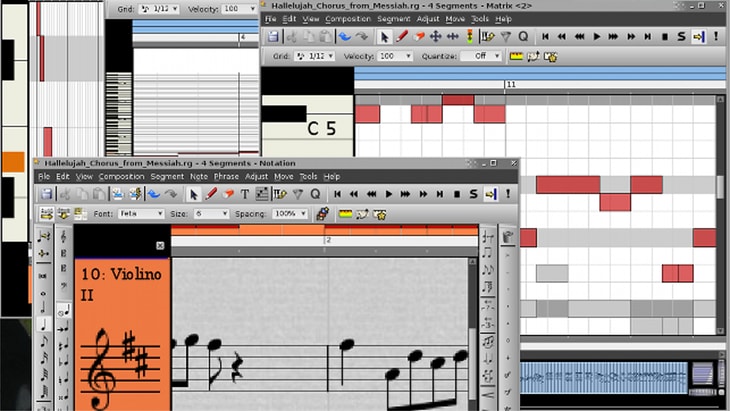Select the Text T tool in Notation toolbar
Viewport: 730px width, 411px height.
(x=244, y=194)
